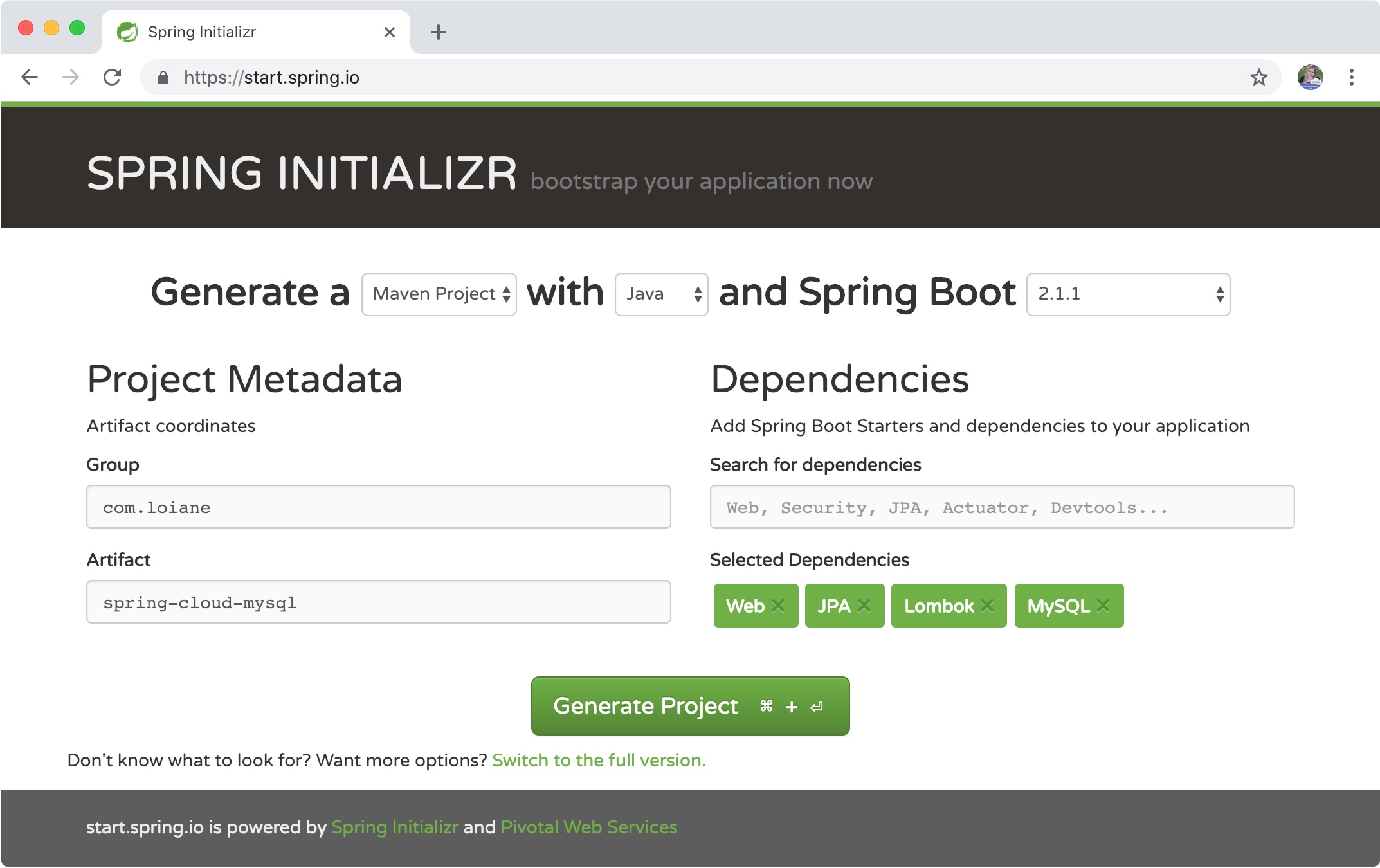Remove the Lombok dependency tag

pos(988,605)
